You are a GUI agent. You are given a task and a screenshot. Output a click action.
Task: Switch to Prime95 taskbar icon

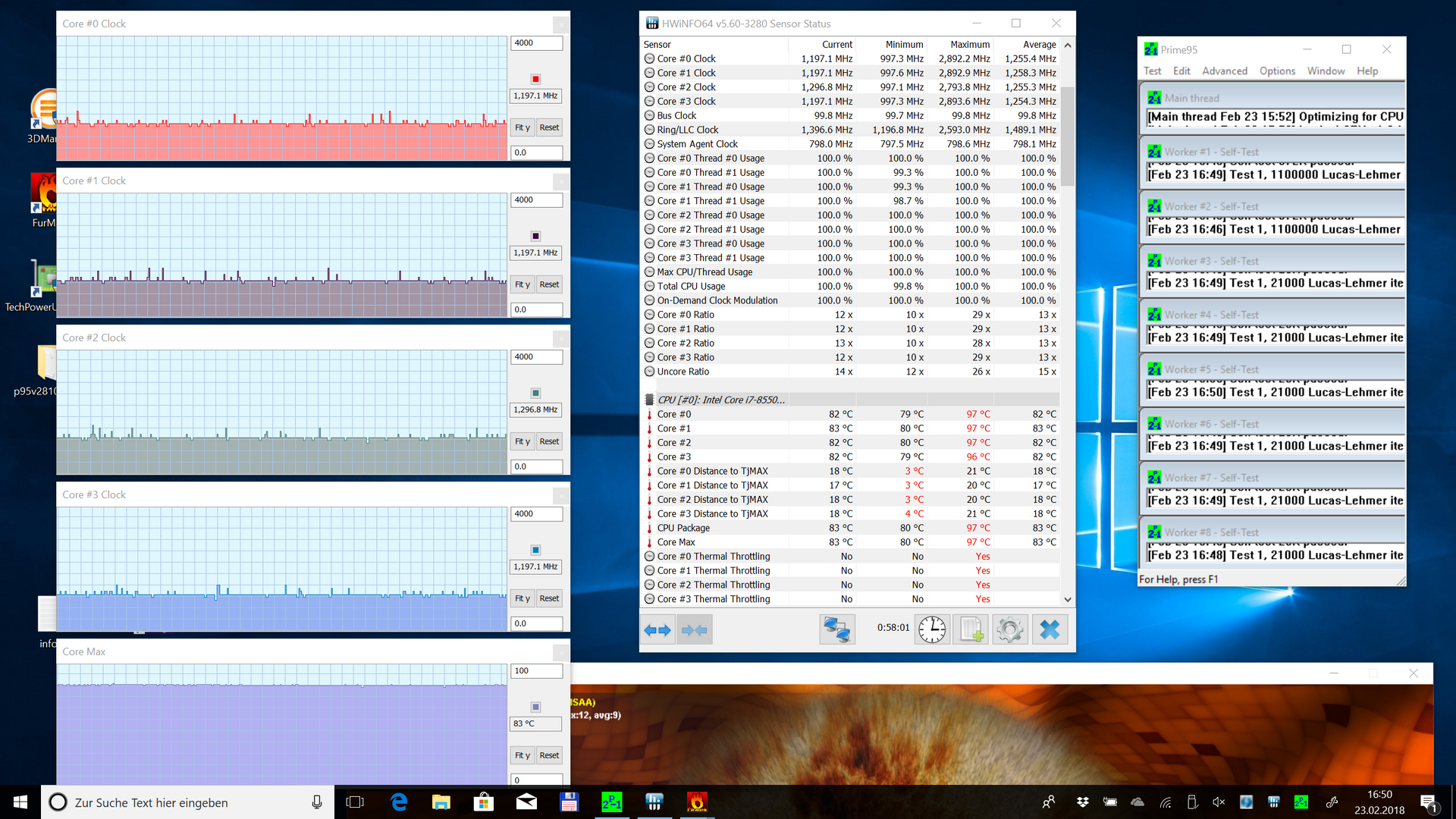pyautogui.click(x=611, y=802)
